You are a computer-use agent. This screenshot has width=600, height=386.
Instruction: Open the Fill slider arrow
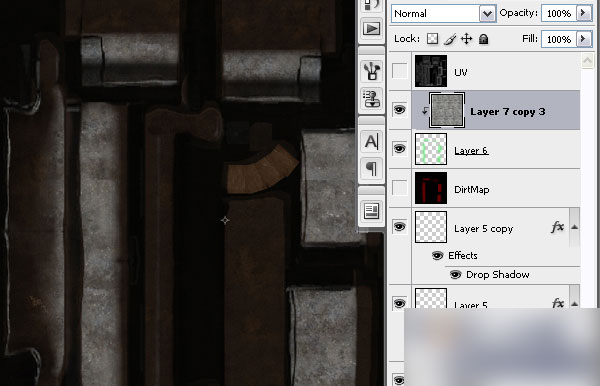[584, 39]
